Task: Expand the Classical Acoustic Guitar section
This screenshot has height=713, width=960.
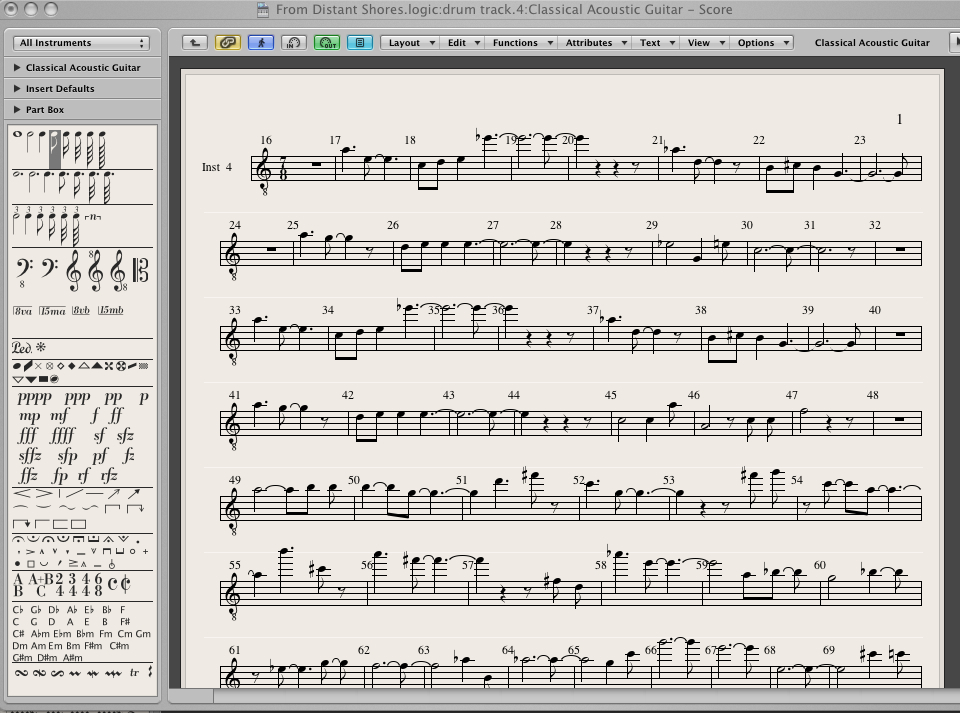Action: (82, 67)
